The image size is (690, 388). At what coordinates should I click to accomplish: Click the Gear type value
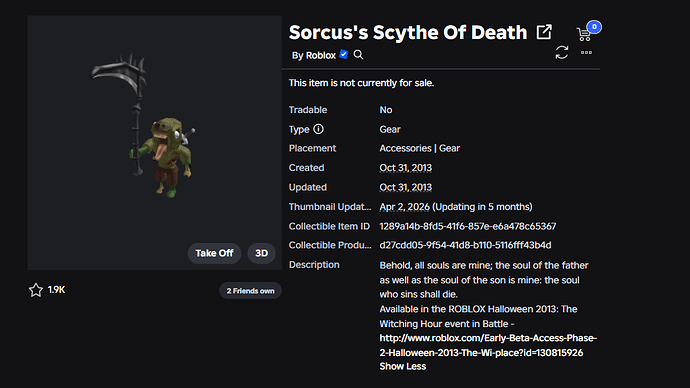coord(390,129)
